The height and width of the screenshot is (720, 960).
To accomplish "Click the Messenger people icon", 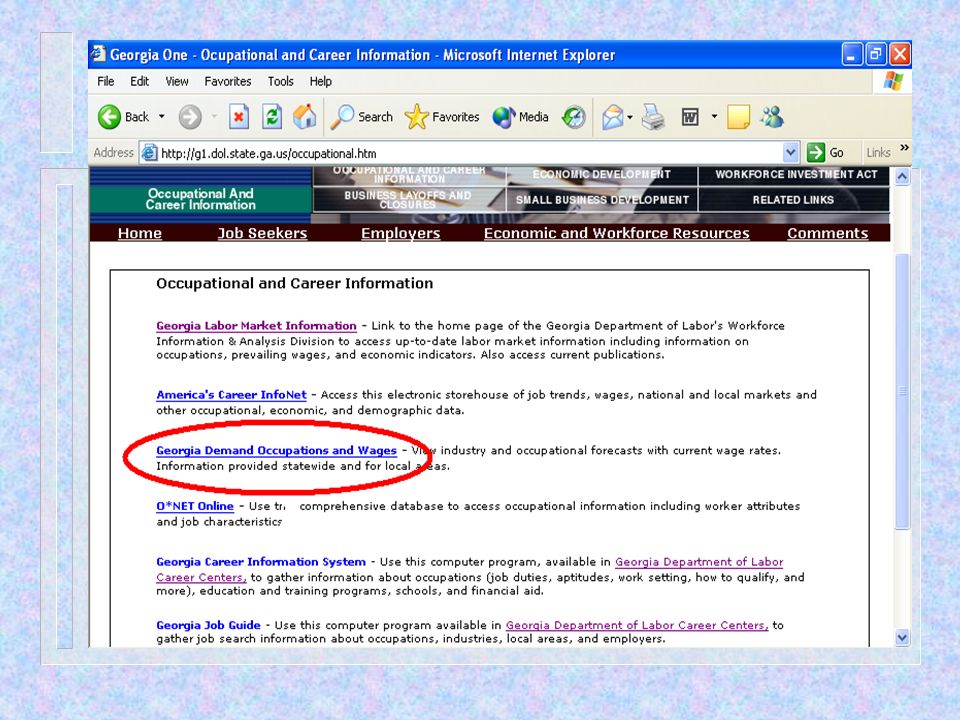I will pos(771,116).
